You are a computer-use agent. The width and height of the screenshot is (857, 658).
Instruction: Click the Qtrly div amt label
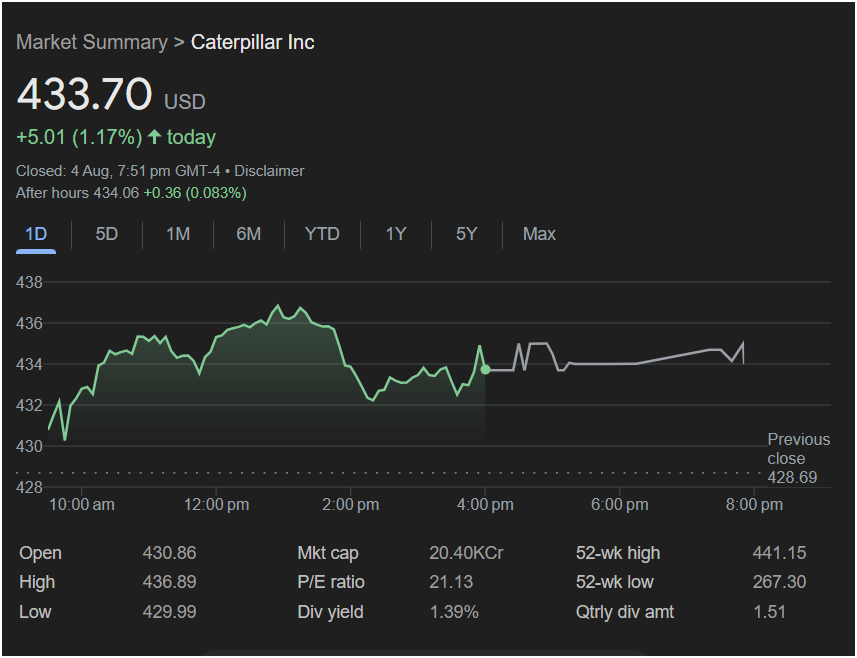[x=625, y=612]
